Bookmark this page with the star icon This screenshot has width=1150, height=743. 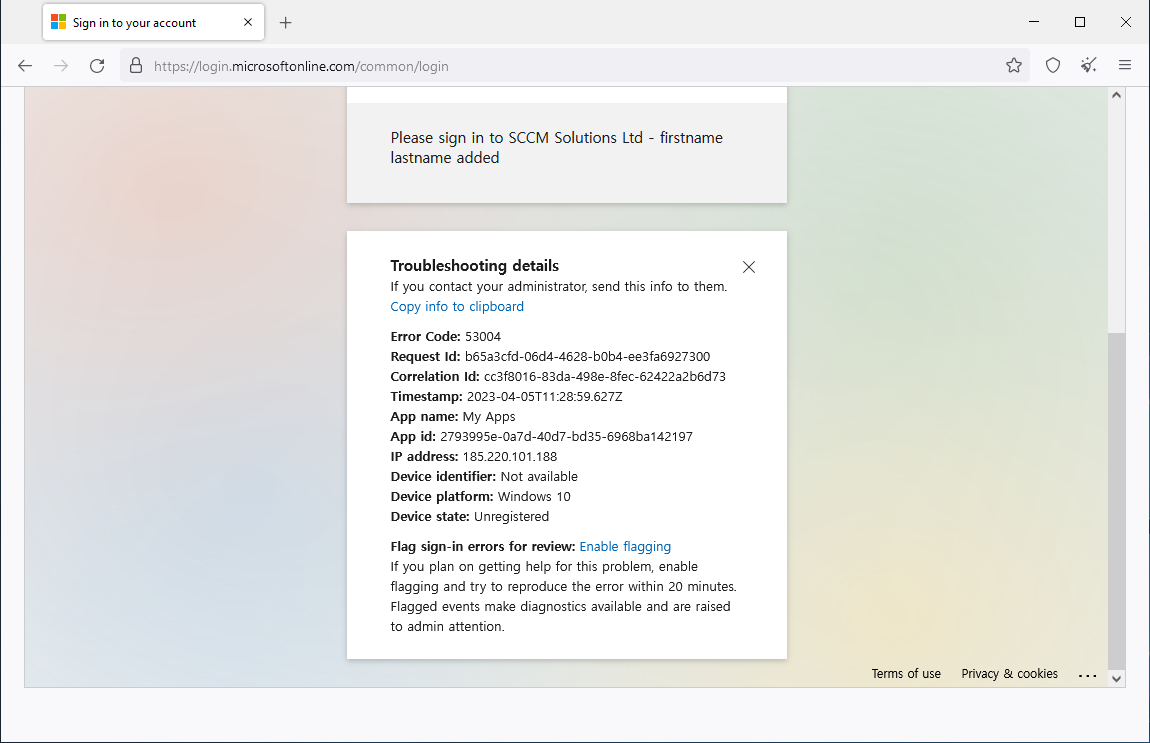1014,66
